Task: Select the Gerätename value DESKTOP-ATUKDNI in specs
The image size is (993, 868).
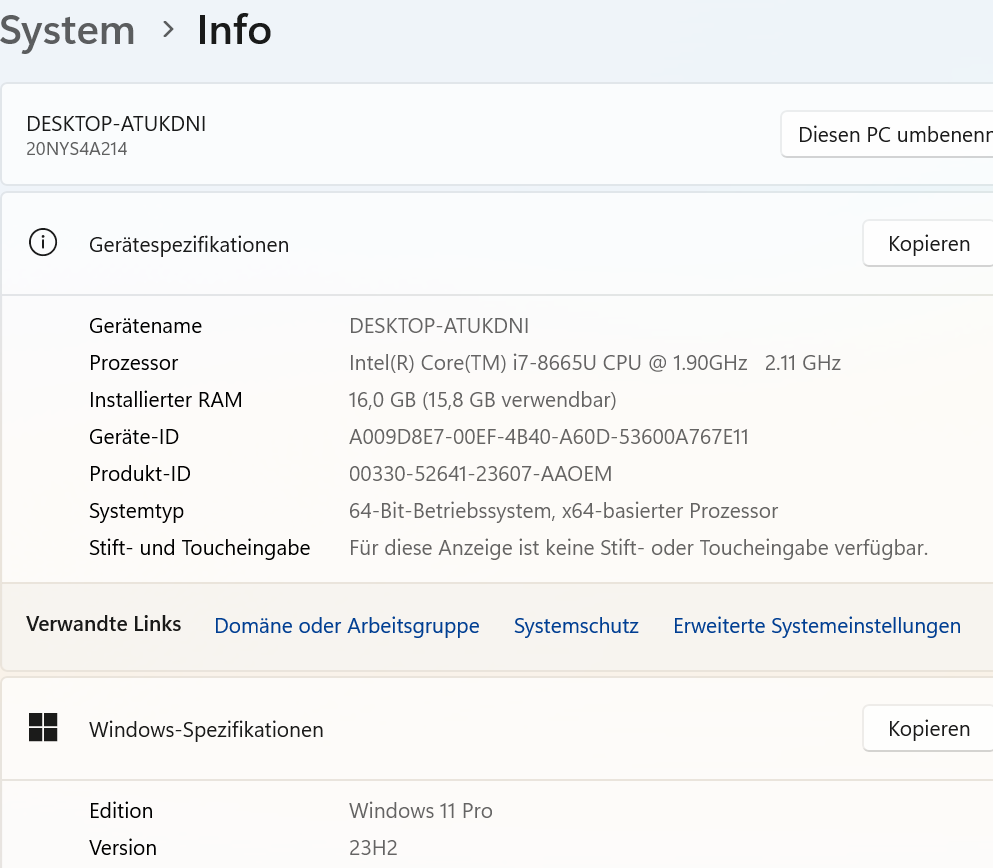Action: pos(439,326)
